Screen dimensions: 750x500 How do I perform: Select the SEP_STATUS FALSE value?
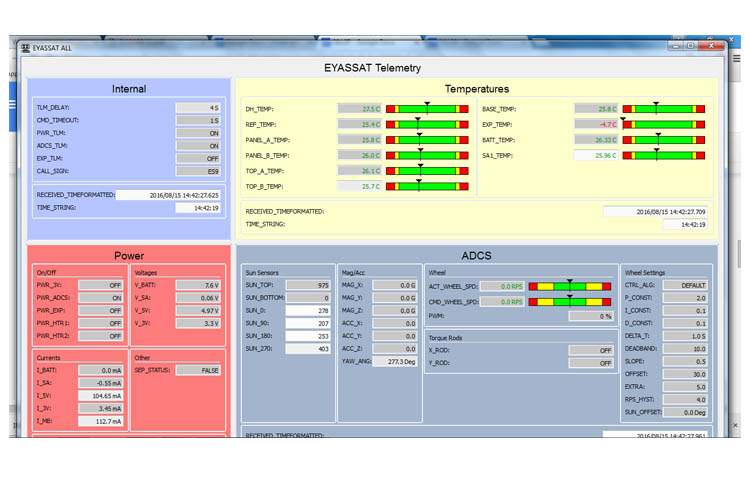(x=200, y=370)
